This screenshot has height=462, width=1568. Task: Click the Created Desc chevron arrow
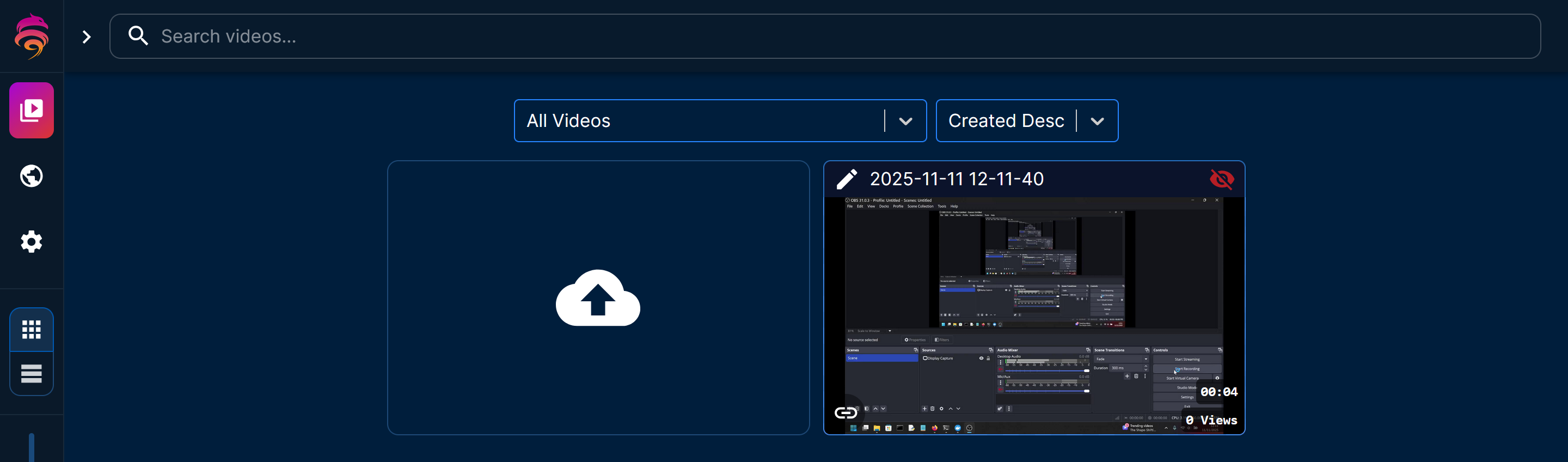click(1098, 121)
